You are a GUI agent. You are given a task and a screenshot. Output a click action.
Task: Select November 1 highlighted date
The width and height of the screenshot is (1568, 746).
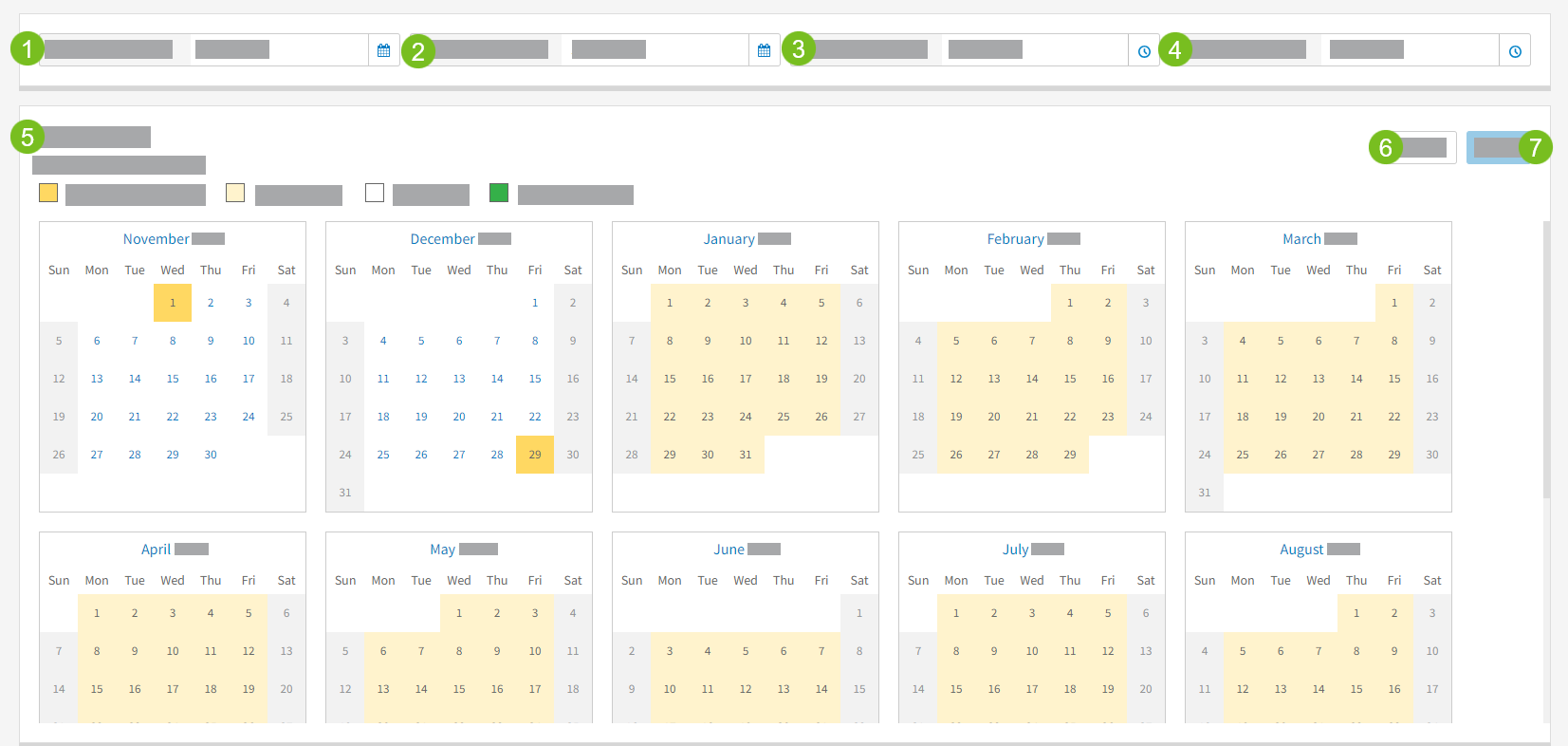coord(173,303)
